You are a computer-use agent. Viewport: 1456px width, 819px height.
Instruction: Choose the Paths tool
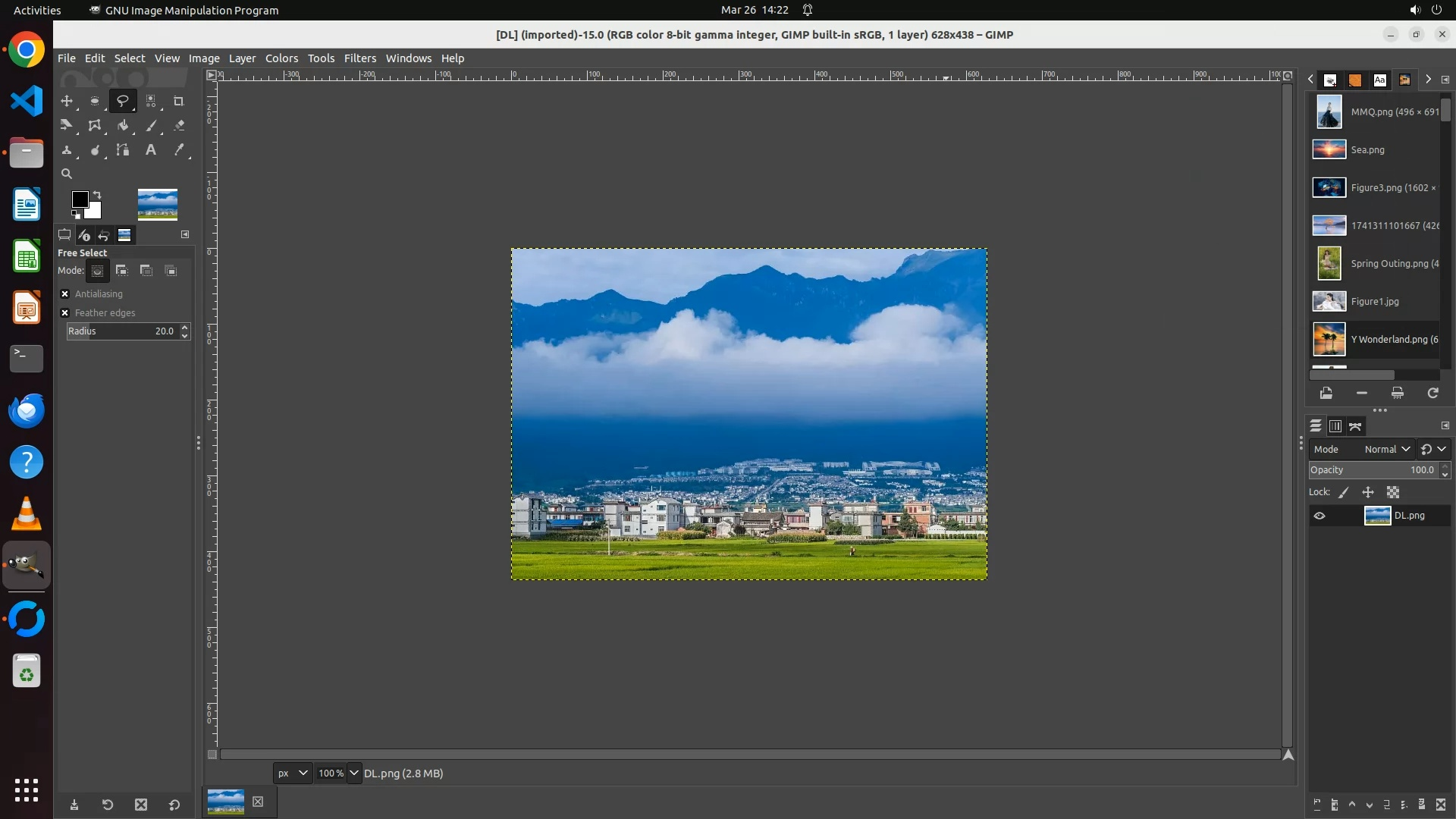tap(123, 150)
